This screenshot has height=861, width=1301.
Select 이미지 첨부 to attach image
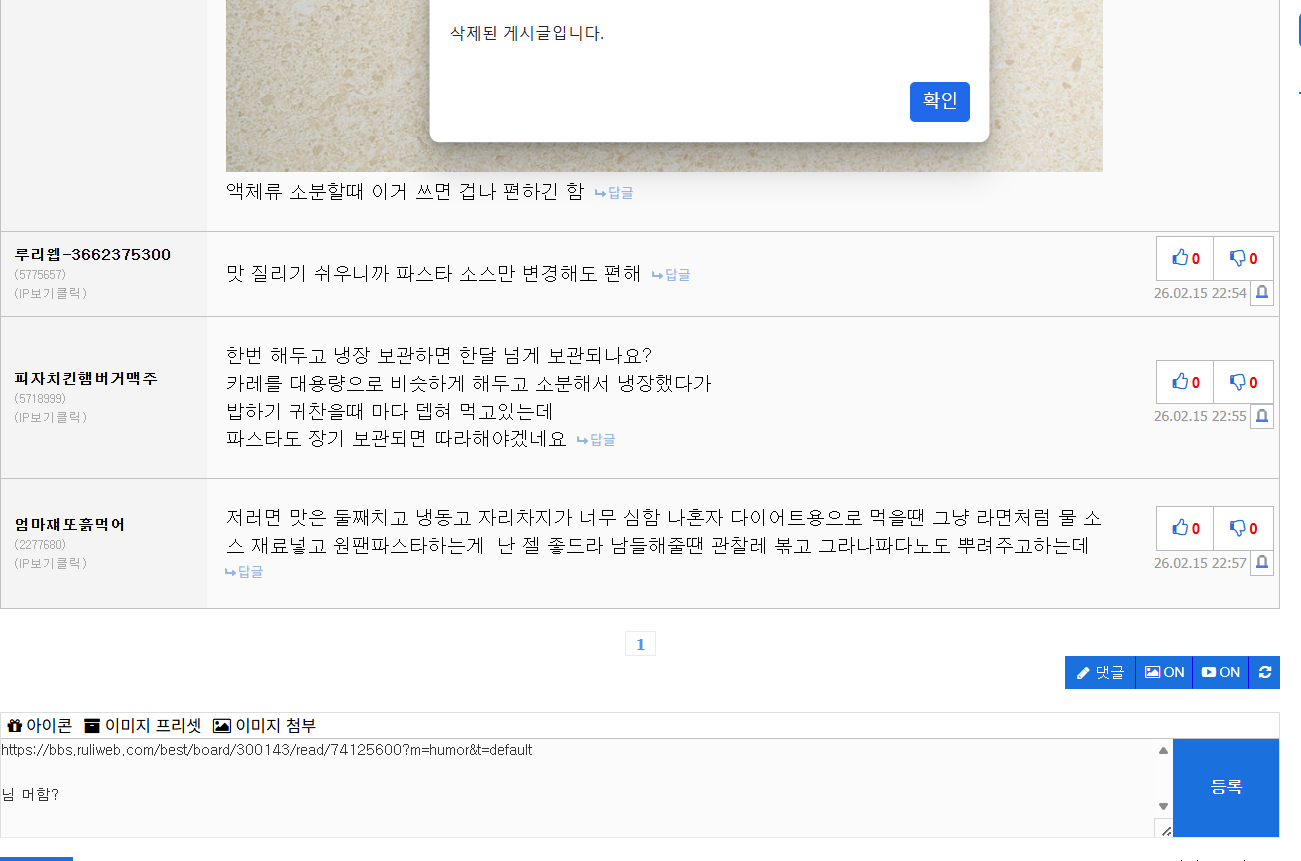(x=265, y=726)
